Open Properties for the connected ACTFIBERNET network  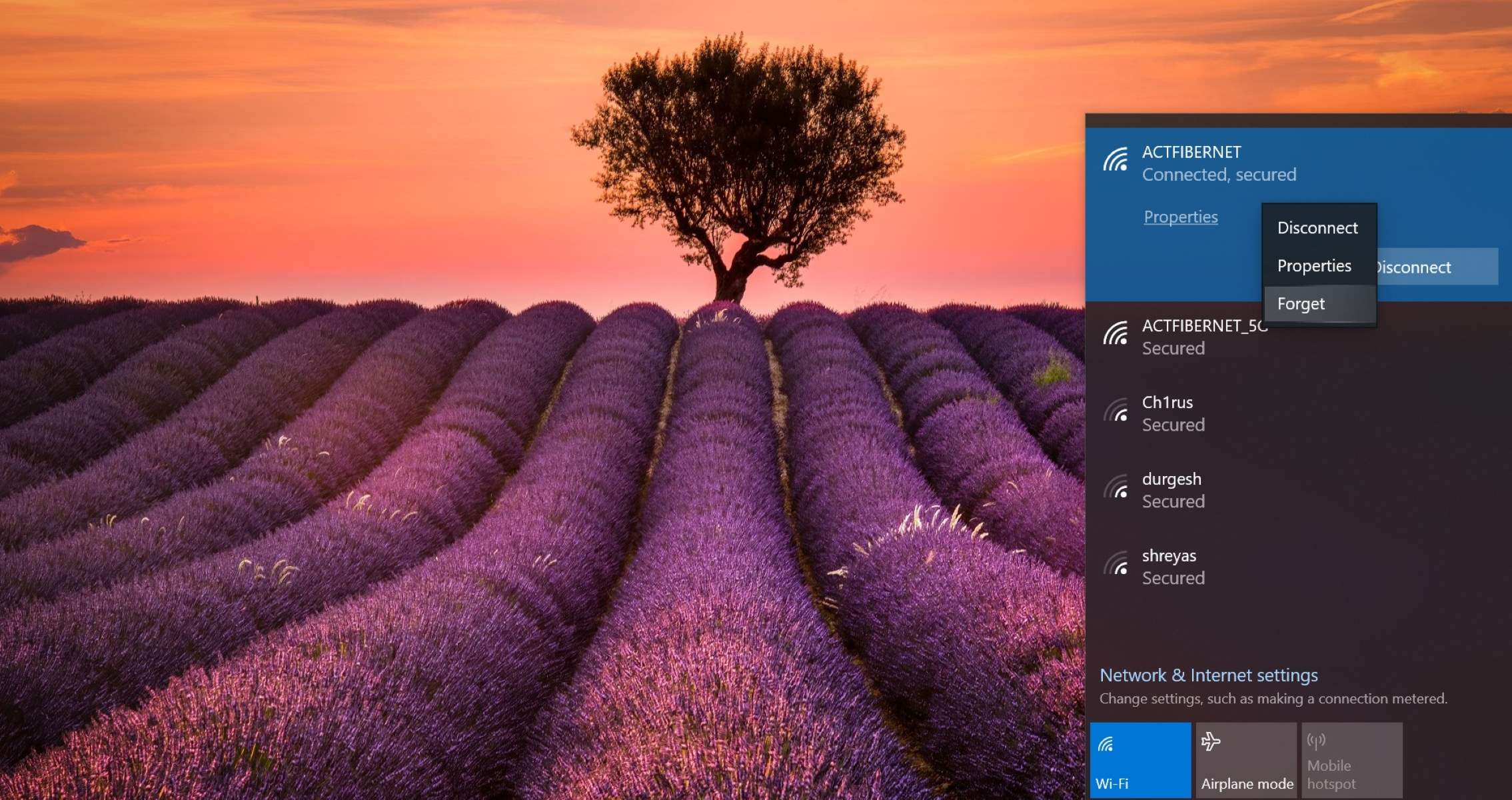point(1179,217)
